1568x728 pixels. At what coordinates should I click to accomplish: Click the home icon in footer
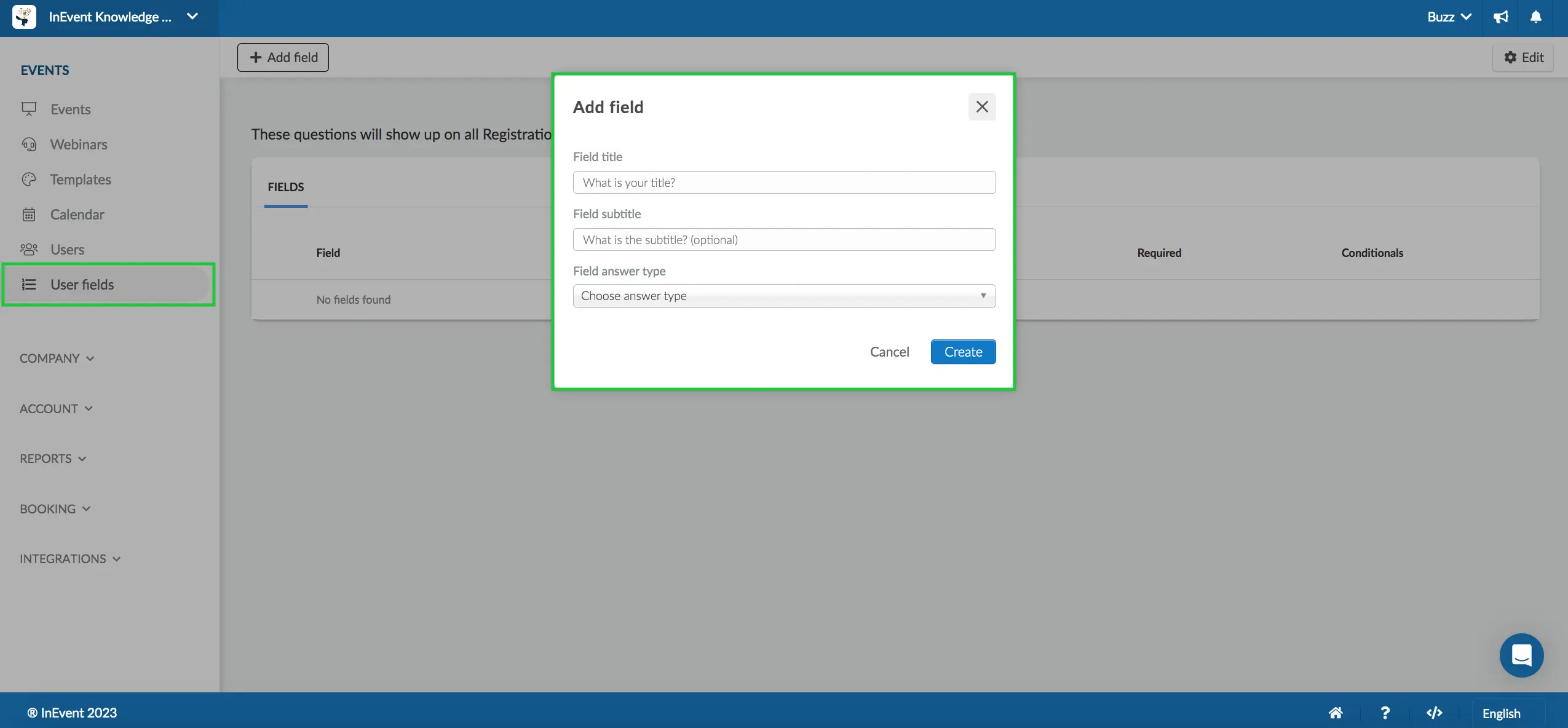coord(1336,712)
